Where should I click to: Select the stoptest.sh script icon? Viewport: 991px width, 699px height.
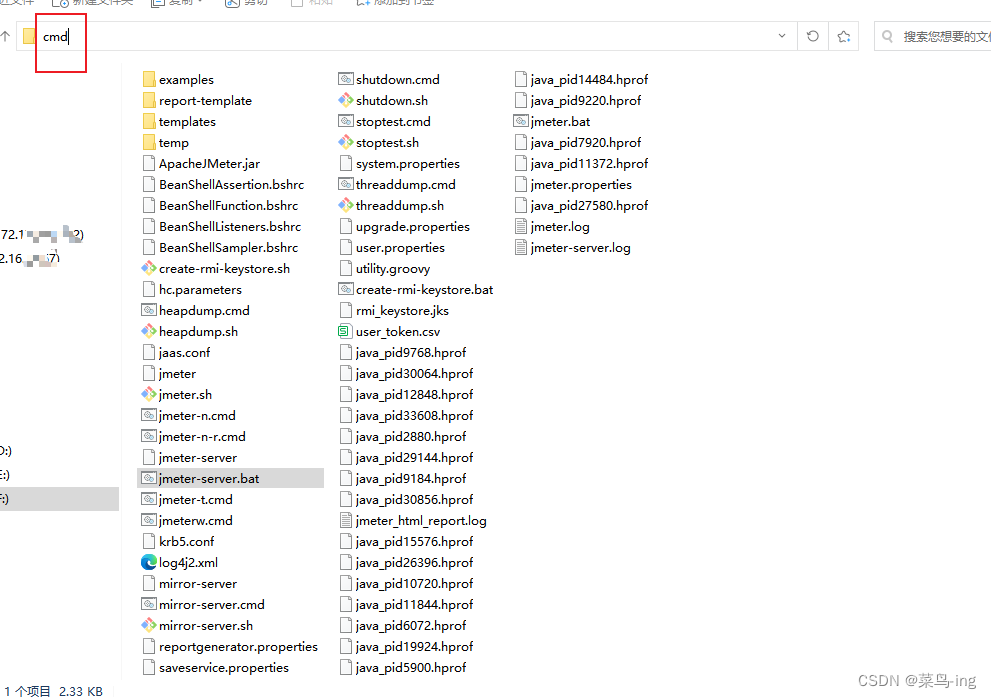click(346, 142)
